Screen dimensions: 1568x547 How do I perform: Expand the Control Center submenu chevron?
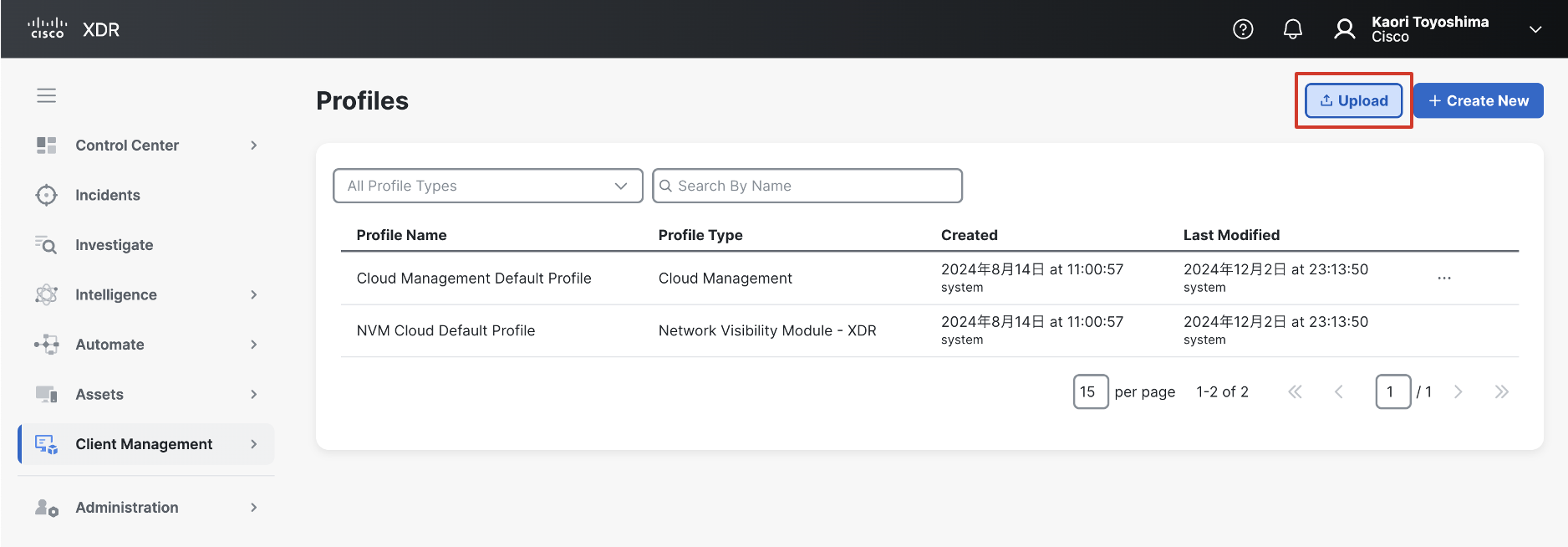point(254,146)
